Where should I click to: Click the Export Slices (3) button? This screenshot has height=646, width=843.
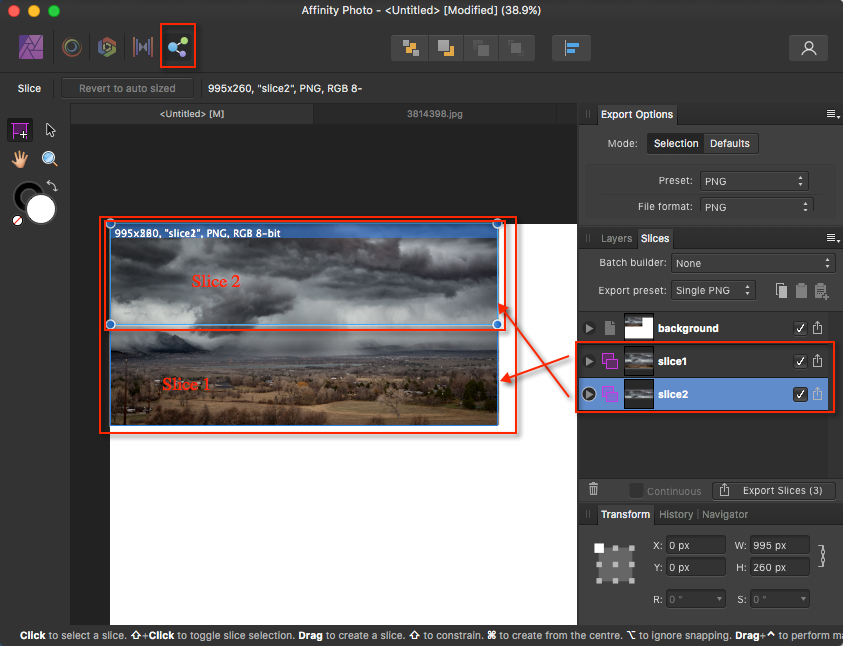coord(774,490)
